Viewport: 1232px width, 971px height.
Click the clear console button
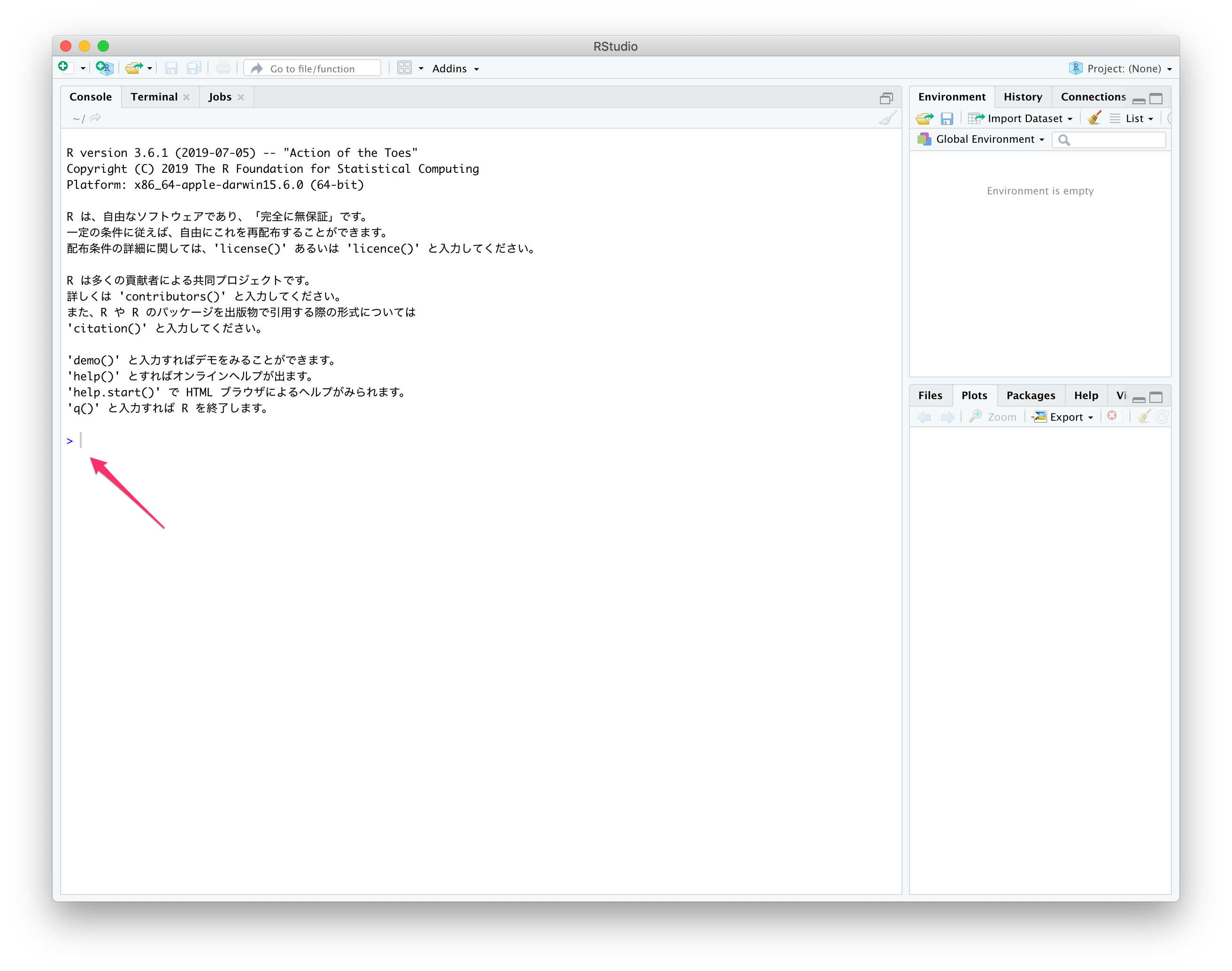point(887,118)
